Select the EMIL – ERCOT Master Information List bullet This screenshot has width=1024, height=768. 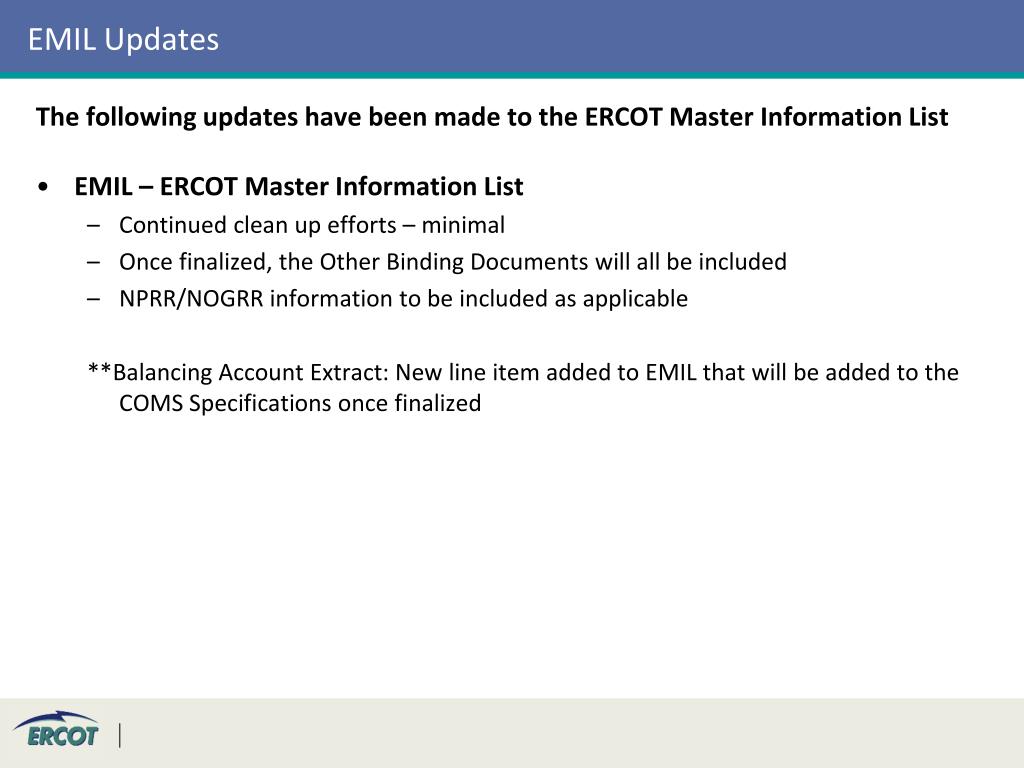(298, 187)
